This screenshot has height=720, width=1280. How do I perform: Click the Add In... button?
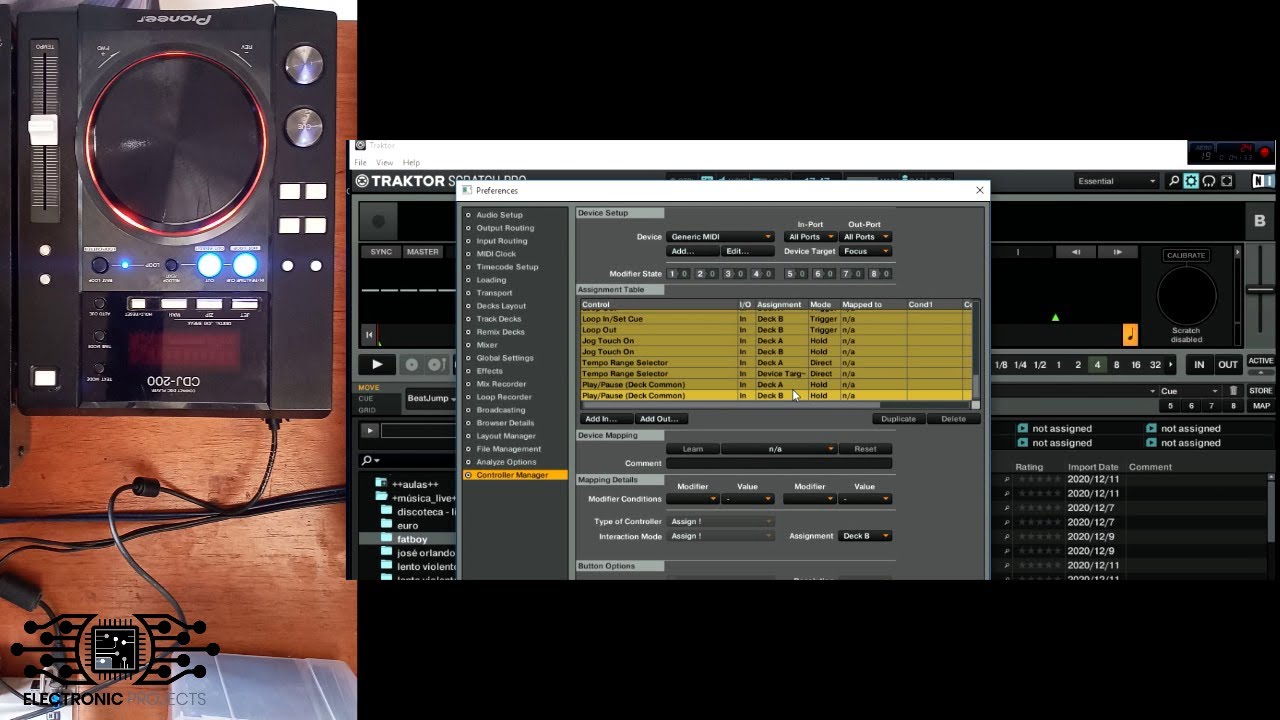605,419
